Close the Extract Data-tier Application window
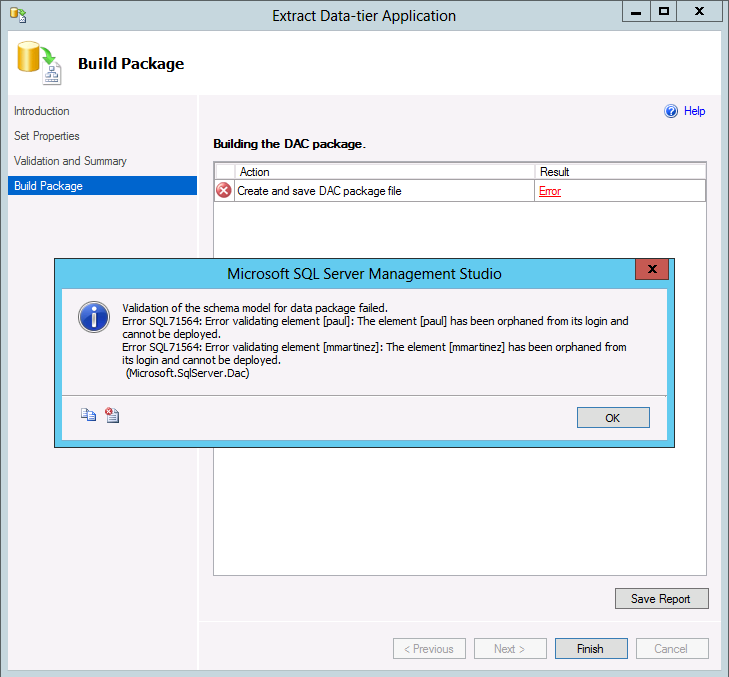Screen dimensions: 729x677 click(x=699, y=12)
